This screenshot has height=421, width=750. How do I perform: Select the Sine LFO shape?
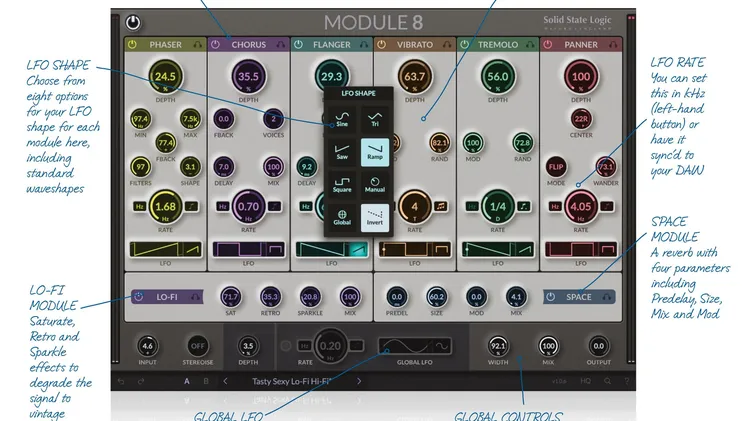342,119
